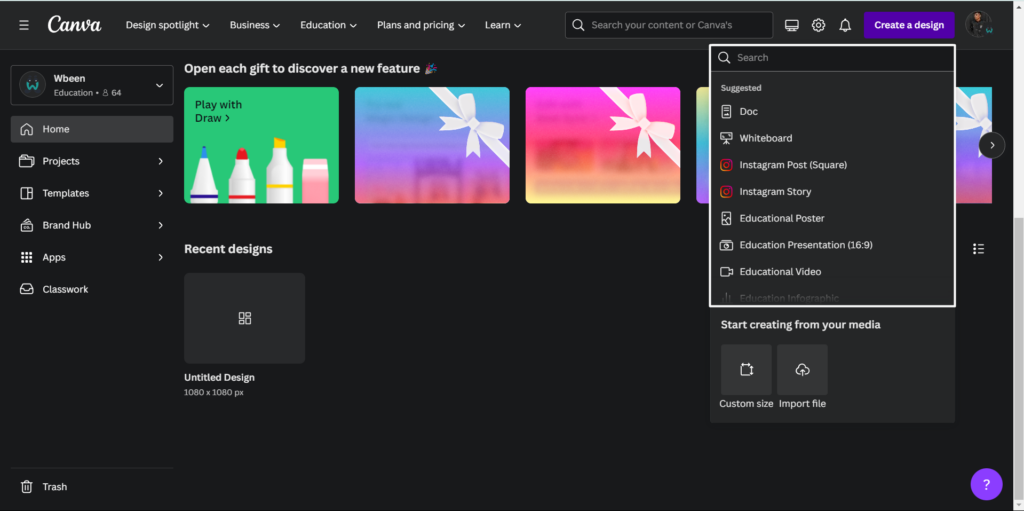Click the Import file label
Viewport: 1024px width, 511px height.
tap(803, 404)
